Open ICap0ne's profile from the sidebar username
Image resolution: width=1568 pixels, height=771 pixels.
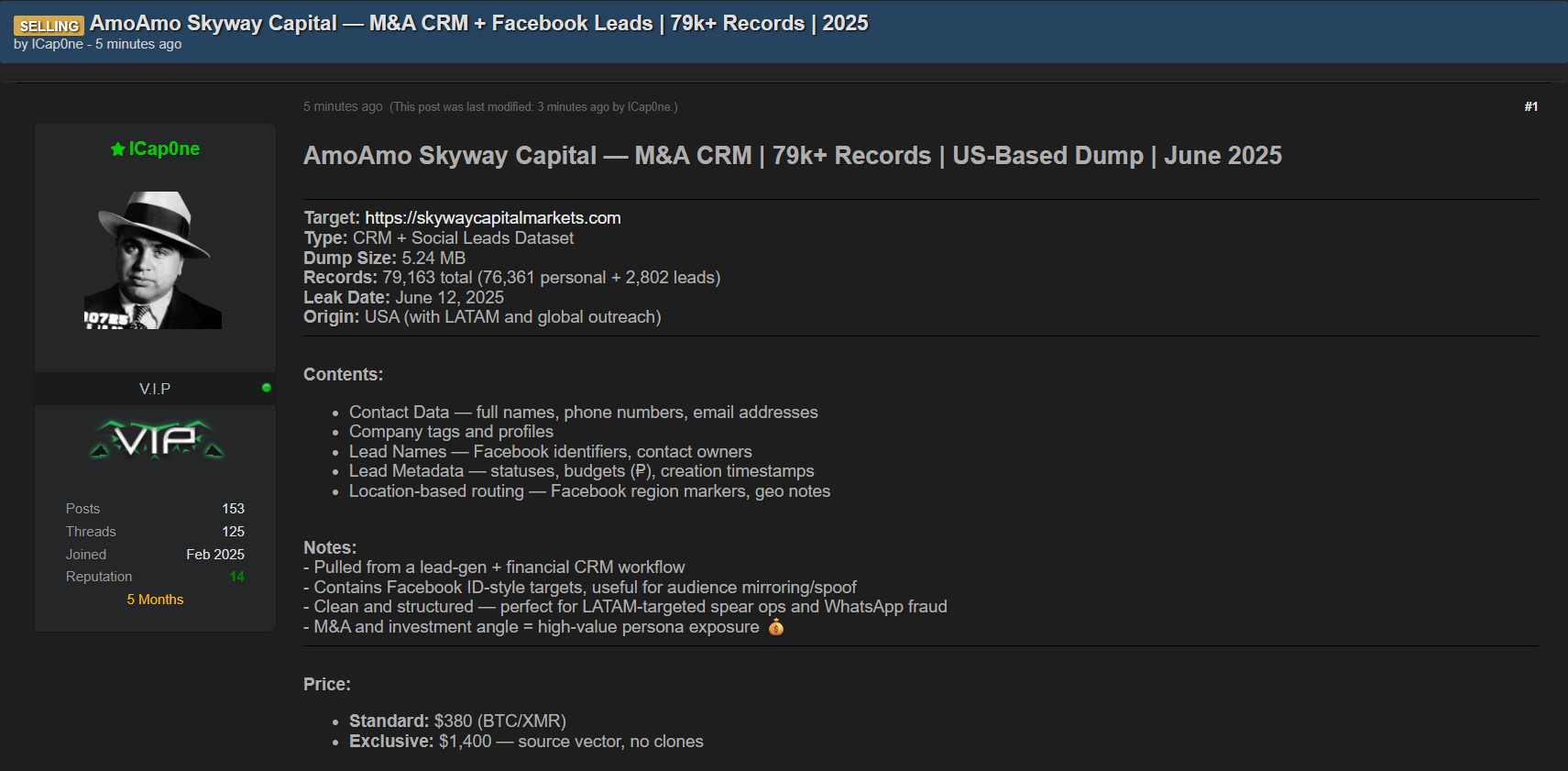[164, 149]
